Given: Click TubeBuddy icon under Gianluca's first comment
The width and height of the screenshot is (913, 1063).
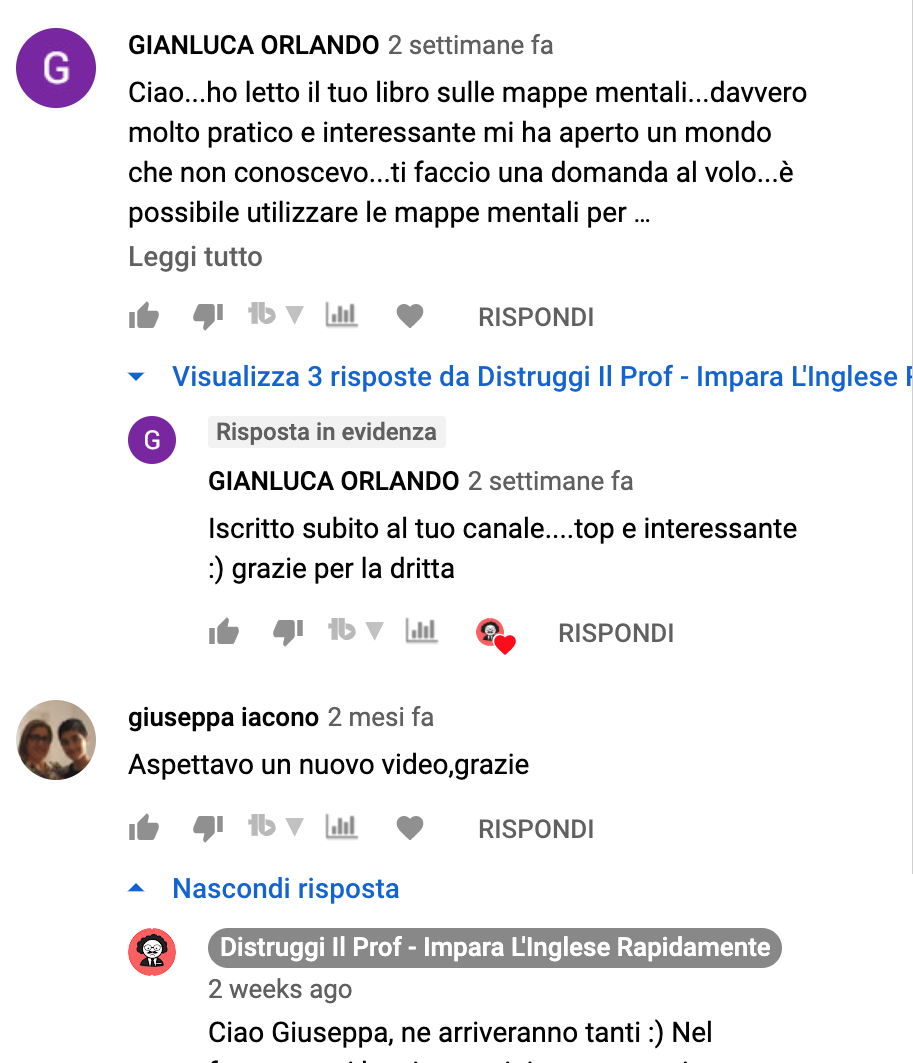Looking at the screenshot, I should (262, 315).
